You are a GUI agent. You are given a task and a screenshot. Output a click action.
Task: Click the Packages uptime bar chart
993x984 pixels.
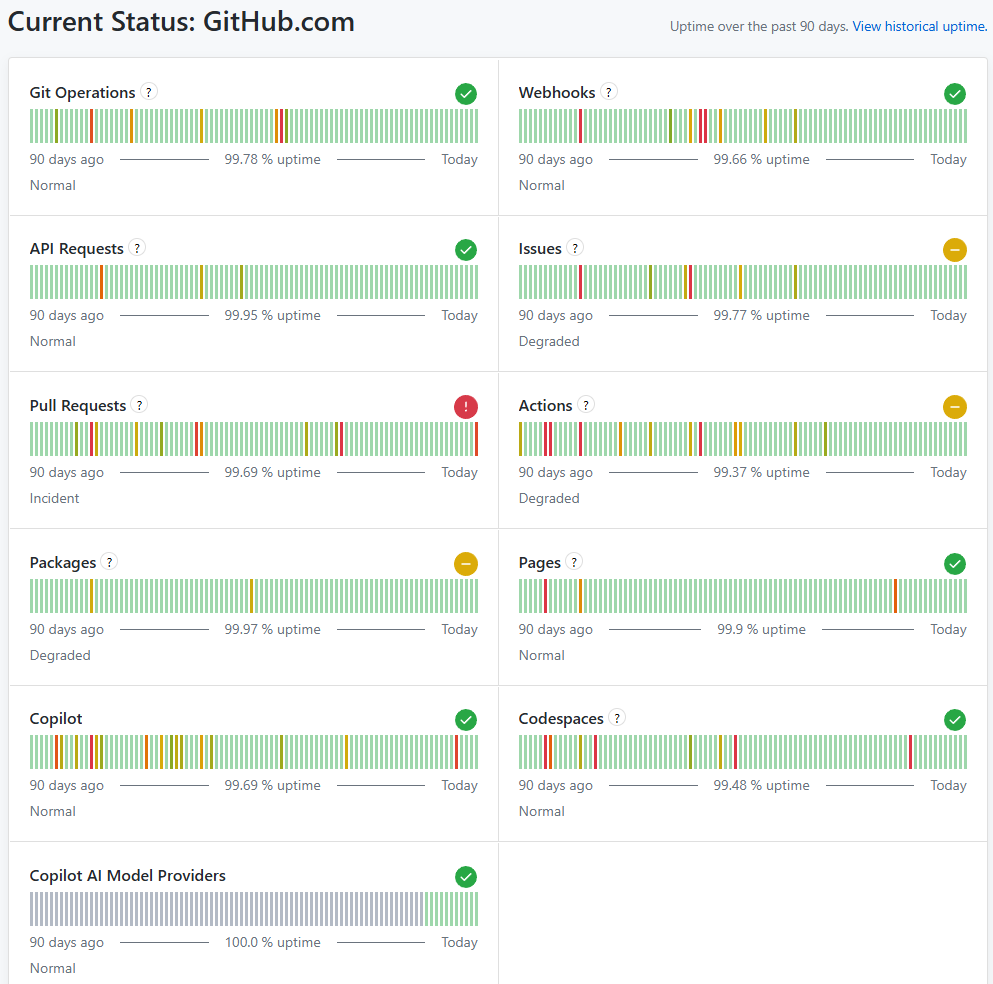coord(254,596)
